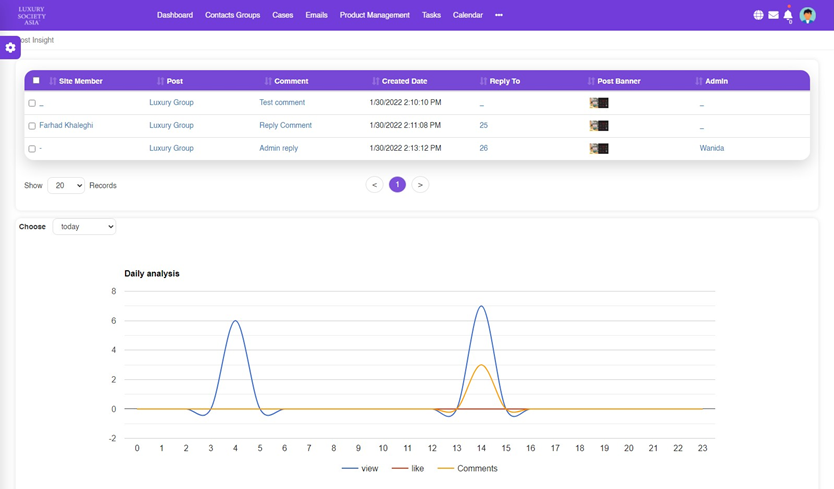Click post banner thumbnail in first row
This screenshot has height=489, width=834.
599,103
